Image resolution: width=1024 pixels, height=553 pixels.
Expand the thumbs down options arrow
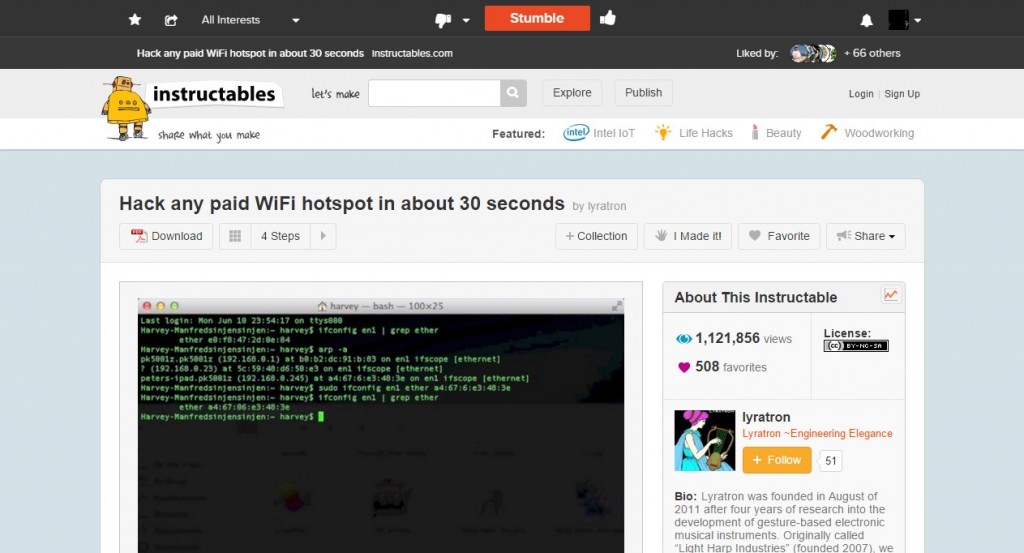pyautogui.click(x=466, y=20)
